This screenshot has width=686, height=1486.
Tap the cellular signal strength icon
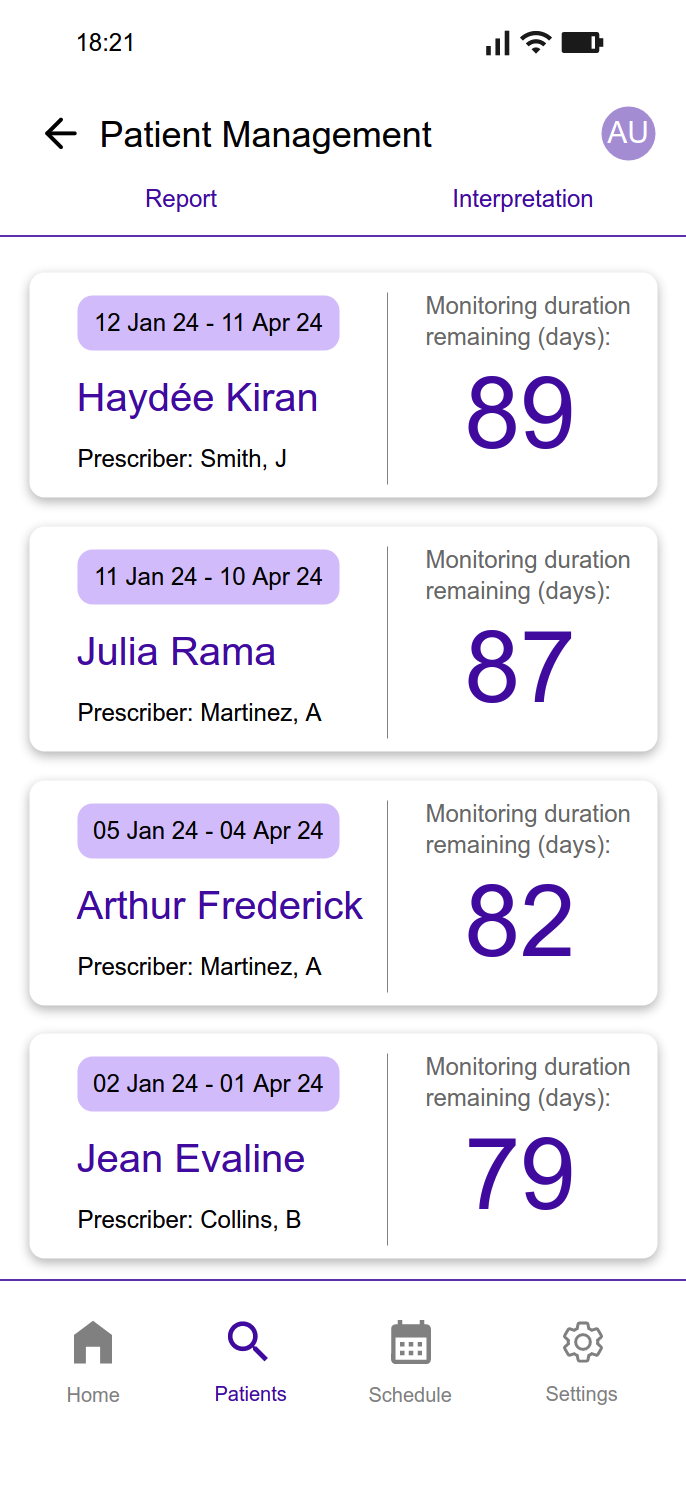[497, 42]
